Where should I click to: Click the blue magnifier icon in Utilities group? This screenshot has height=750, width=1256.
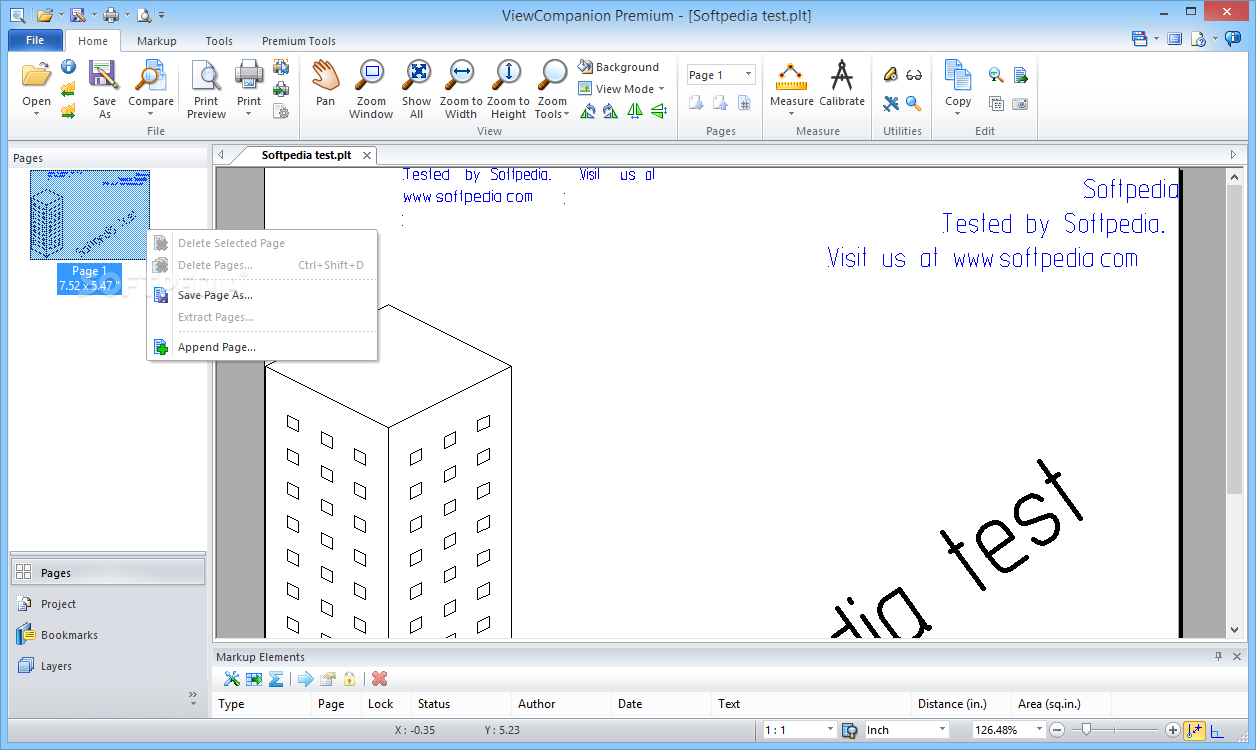point(914,103)
